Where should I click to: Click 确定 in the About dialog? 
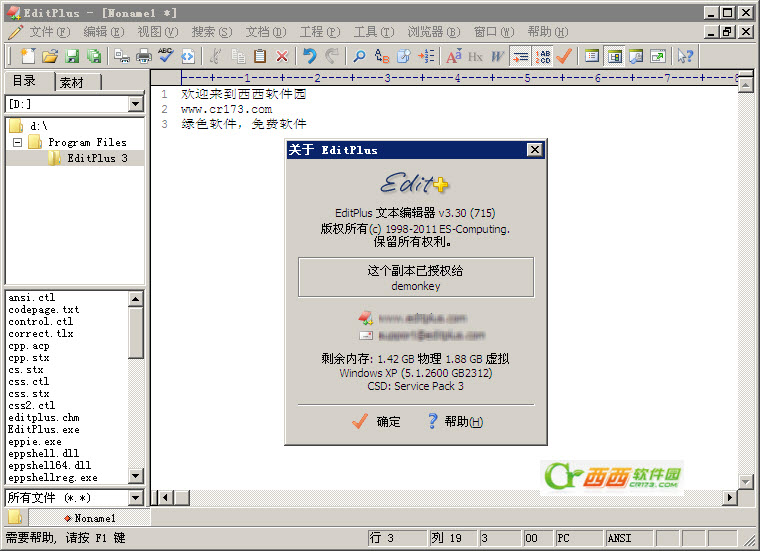tap(377, 422)
